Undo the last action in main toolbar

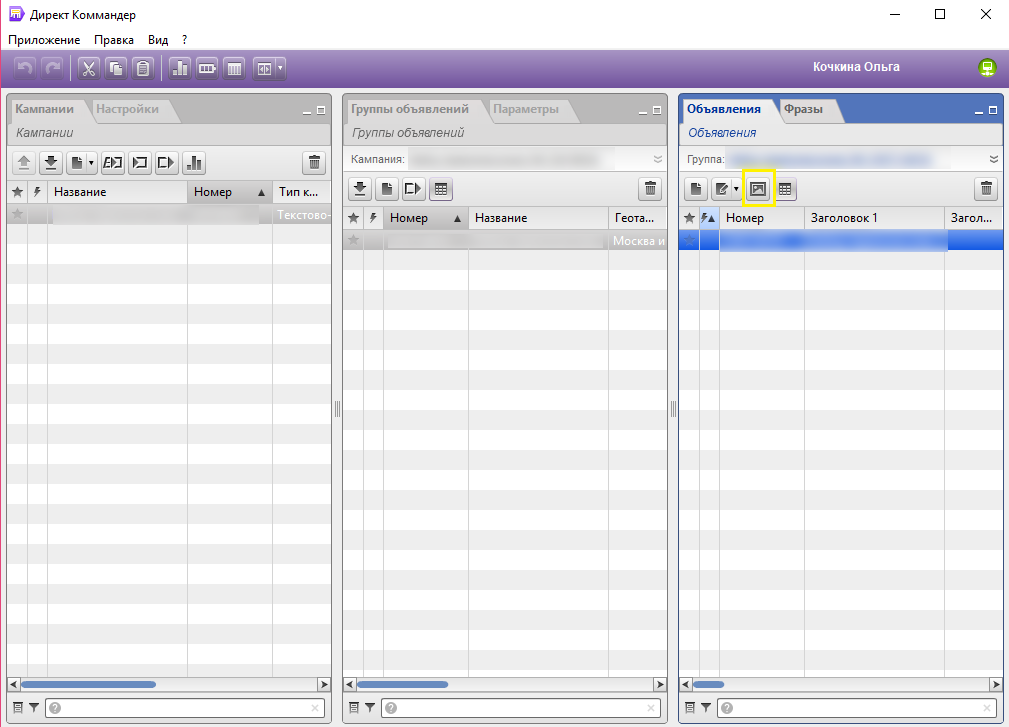click(24, 68)
